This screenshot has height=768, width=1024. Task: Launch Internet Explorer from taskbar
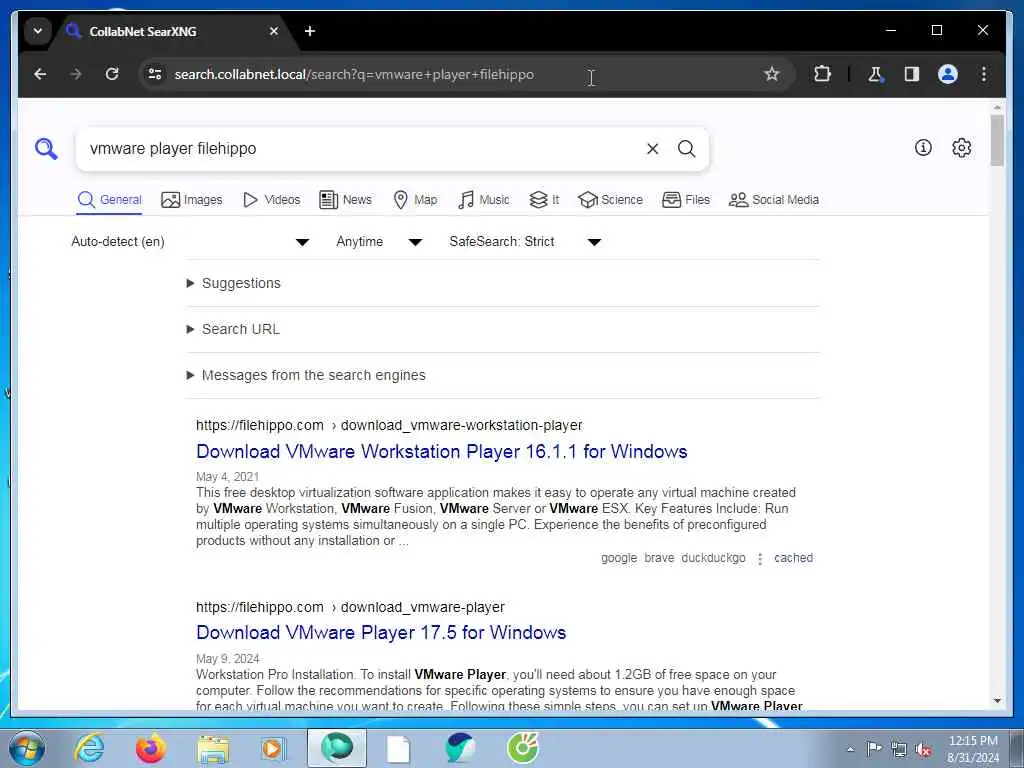point(89,748)
